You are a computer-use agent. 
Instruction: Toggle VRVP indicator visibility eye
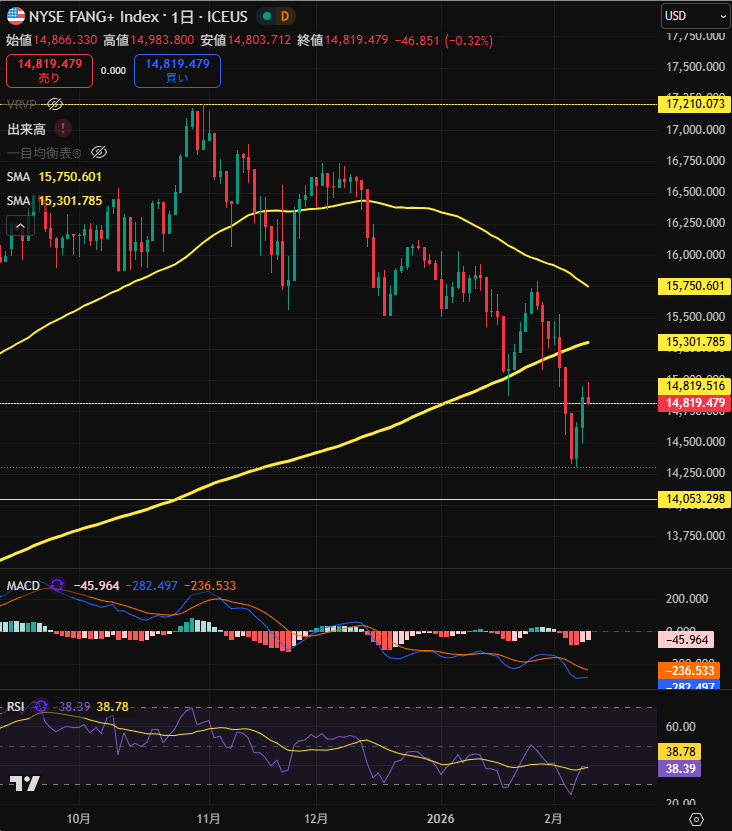pos(56,104)
